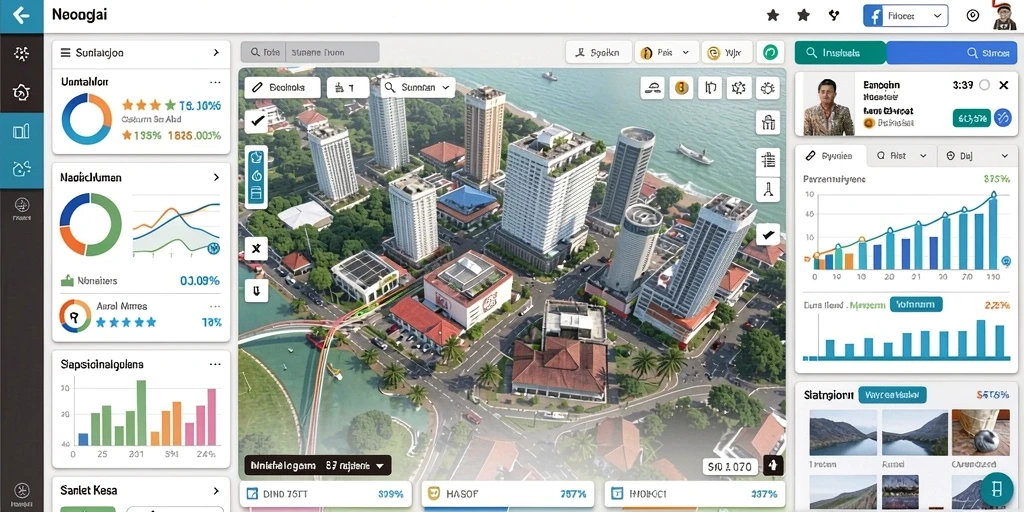Switch to the blue 'Stmces' tab
This screenshot has height=512, width=1024.
(952, 53)
